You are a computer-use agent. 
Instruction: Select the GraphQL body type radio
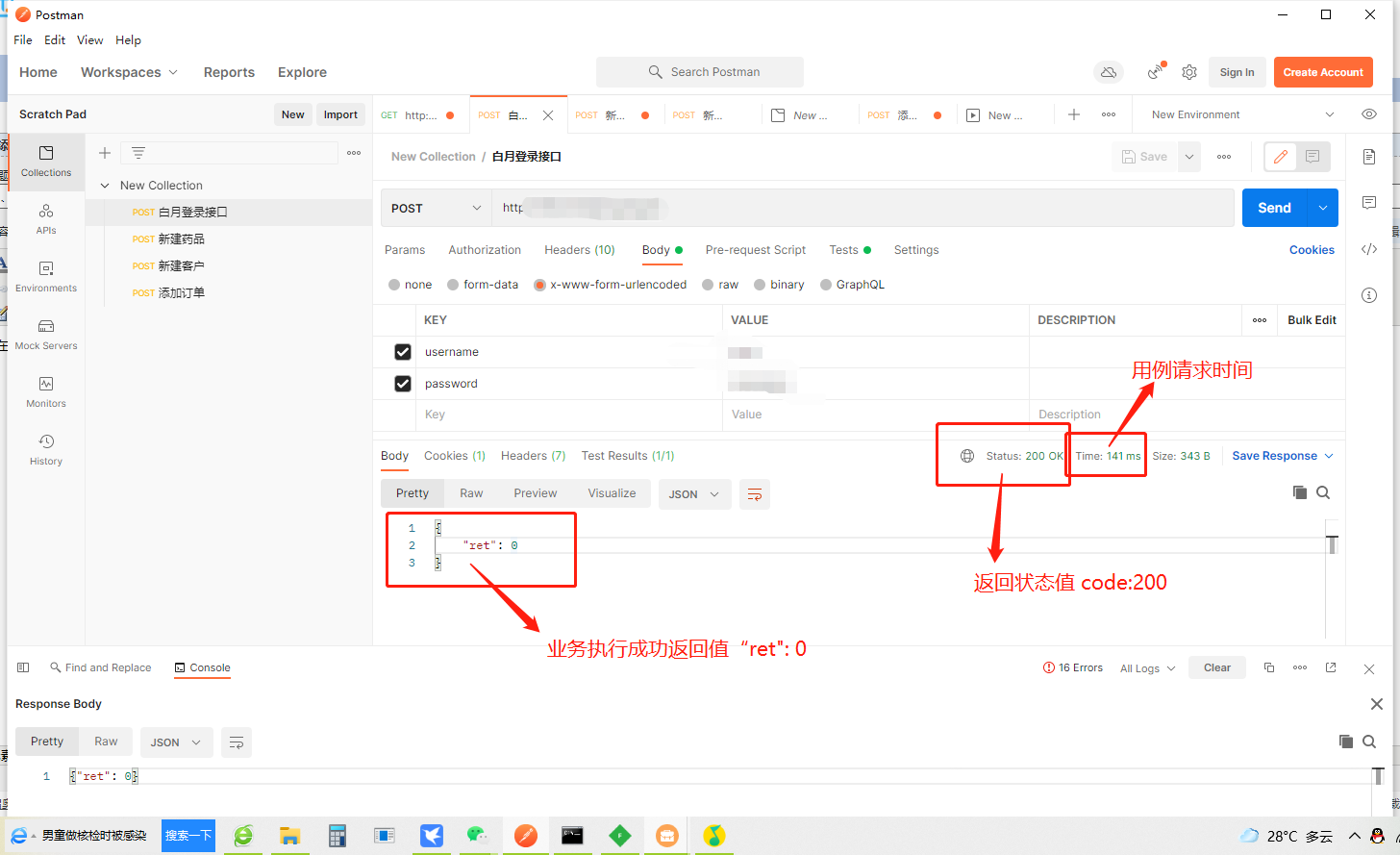(826, 285)
